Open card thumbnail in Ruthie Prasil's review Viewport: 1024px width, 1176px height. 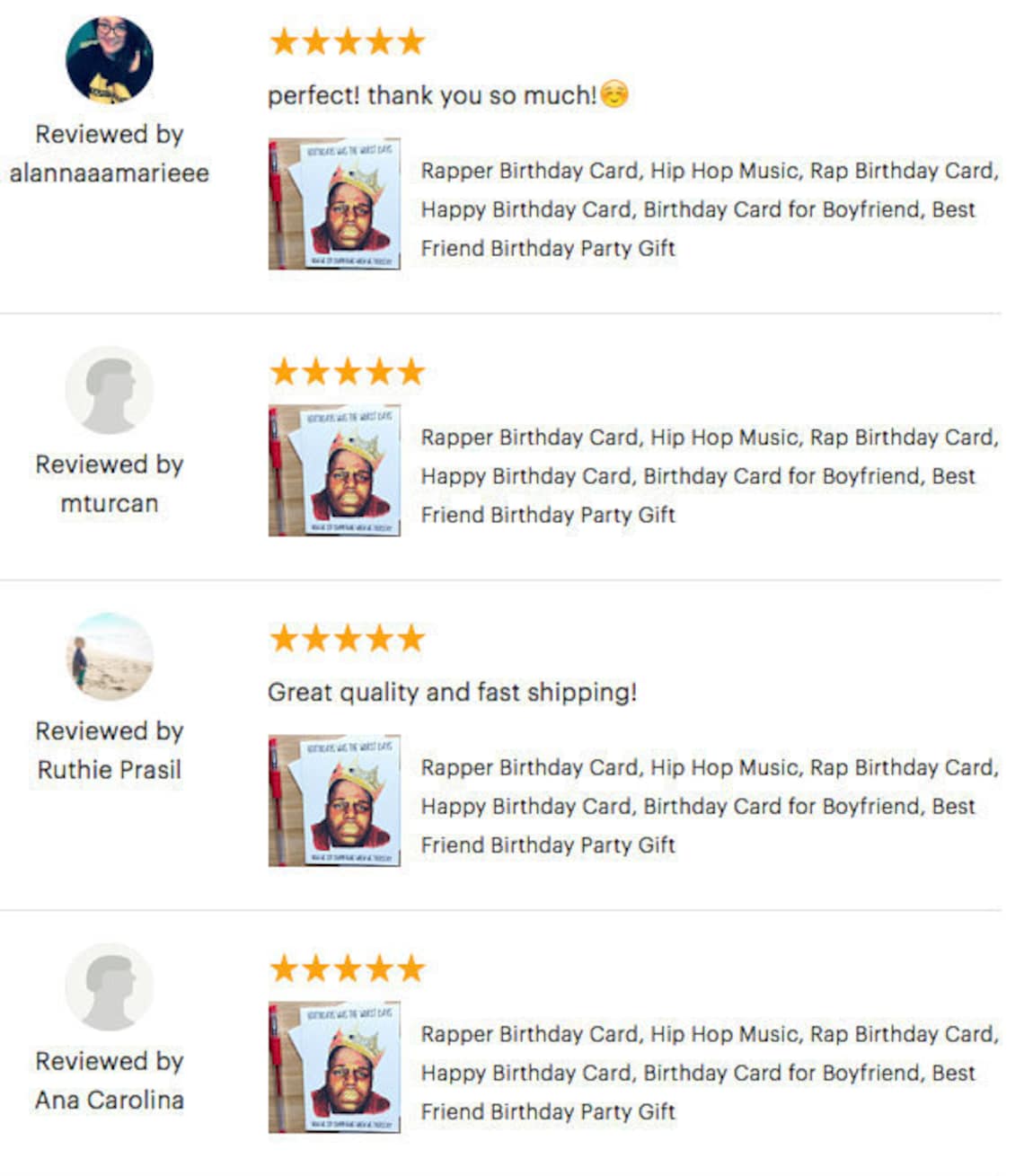tap(334, 800)
